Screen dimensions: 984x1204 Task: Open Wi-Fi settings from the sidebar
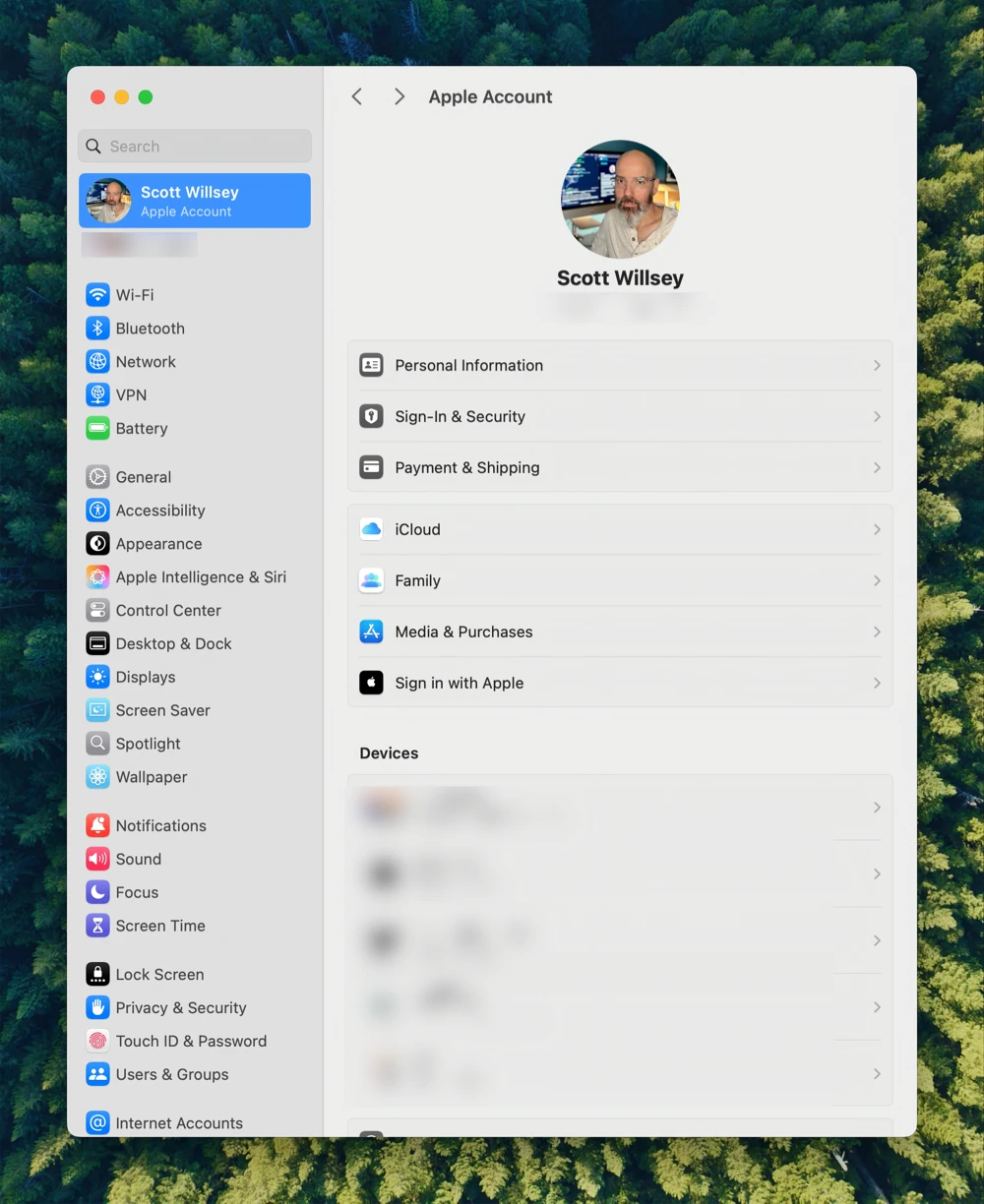pyautogui.click(x=135, y=294)
